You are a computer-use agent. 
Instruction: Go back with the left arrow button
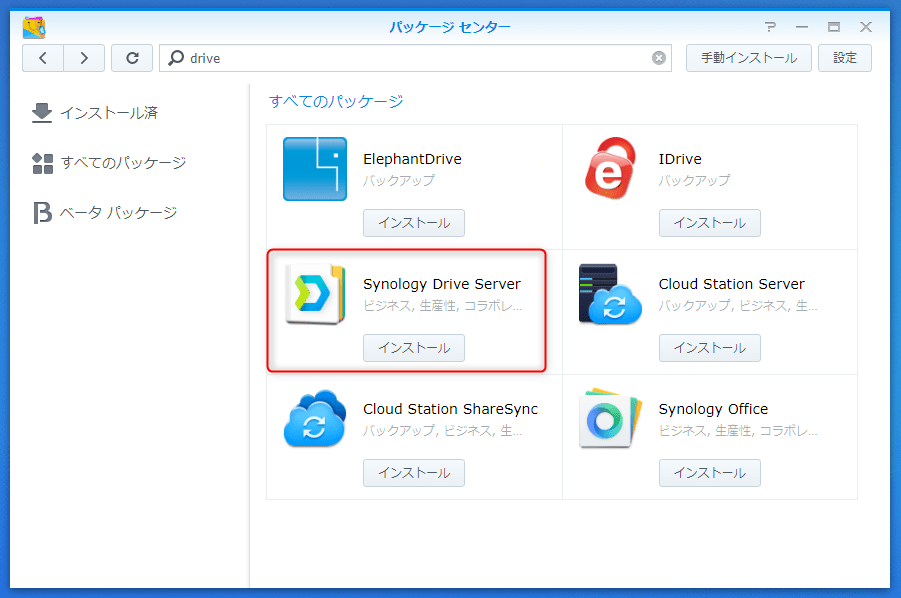43,58
